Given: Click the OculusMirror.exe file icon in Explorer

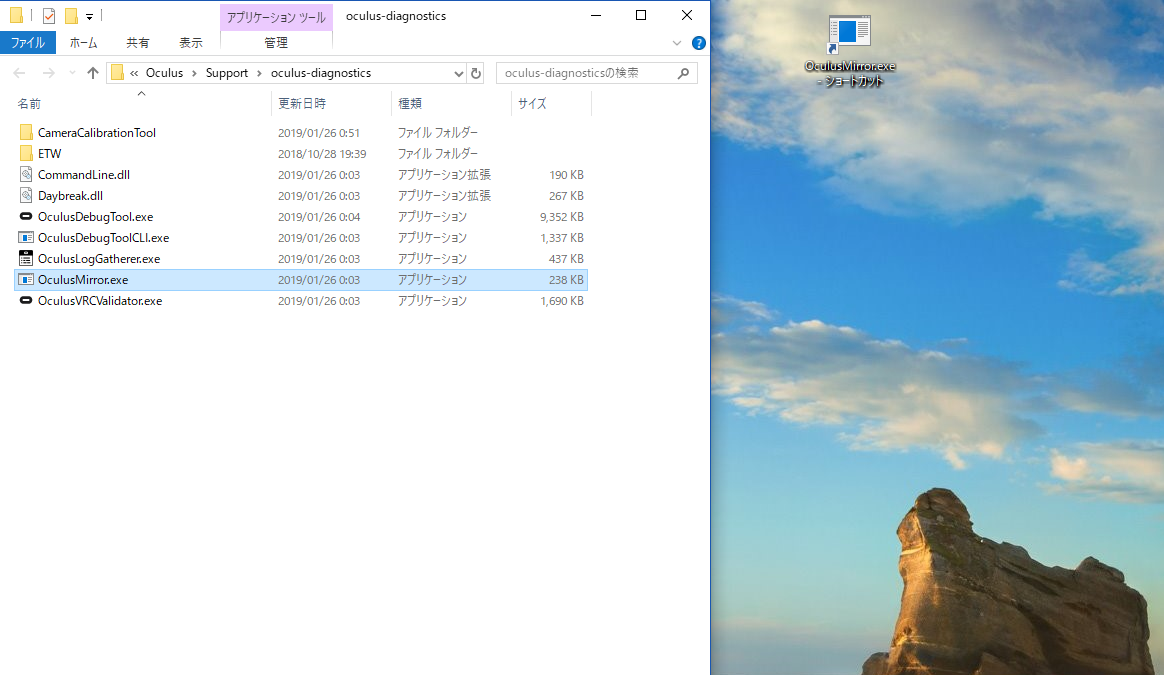Looking at the screenshot, I should coord(26,279).
